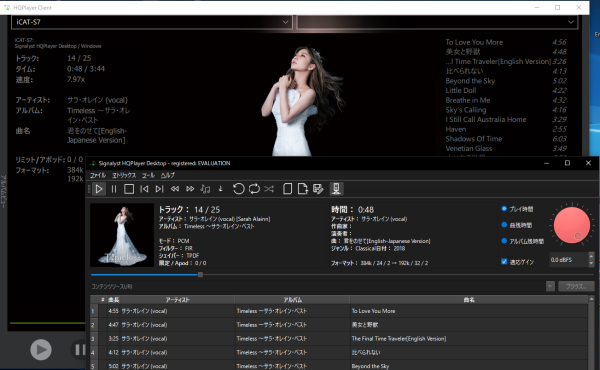Screen dimensions: 600x370
Task: Click the track position slider handle
Action: coord(200,274)
